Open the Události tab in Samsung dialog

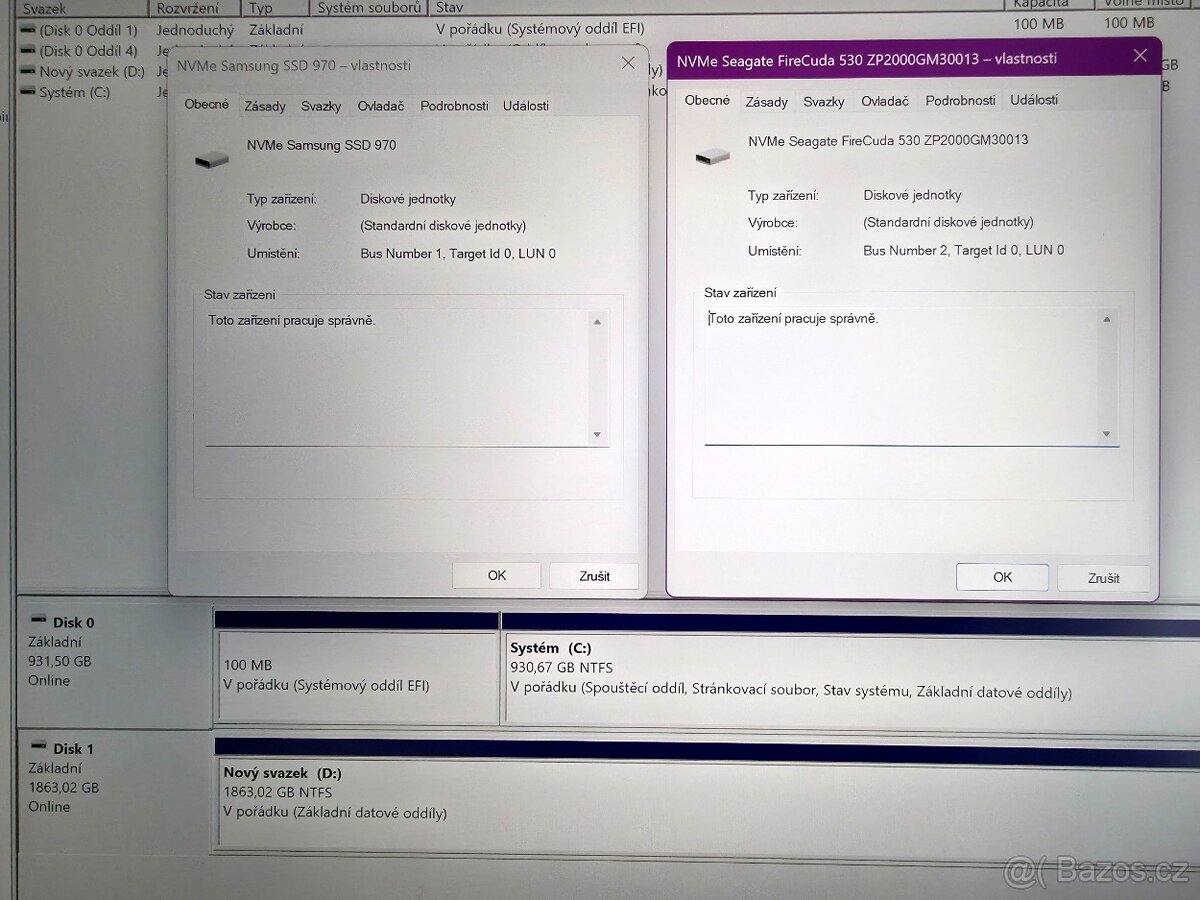[526, 105]
